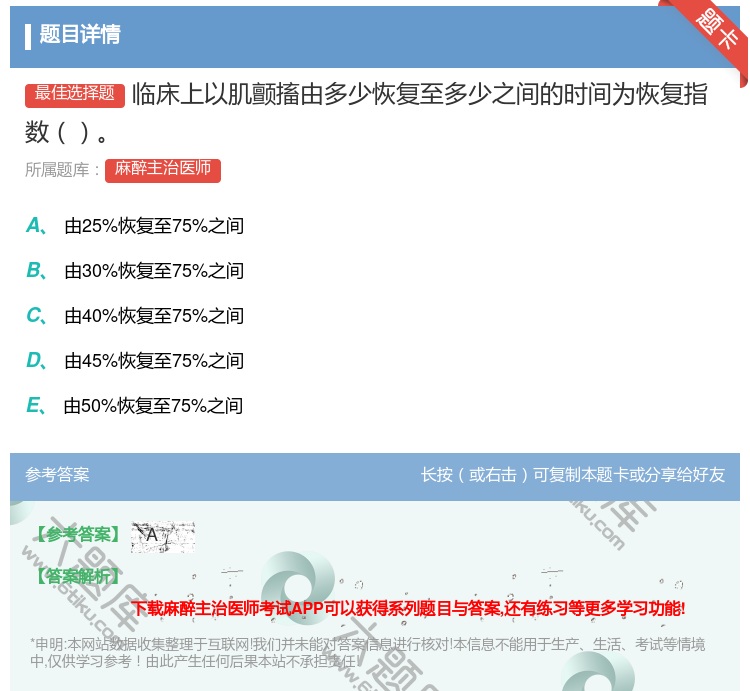This screenshot has width=750, height=691.
Task: Select the 最佳选择题 question type tag
Action: point(75,94)
